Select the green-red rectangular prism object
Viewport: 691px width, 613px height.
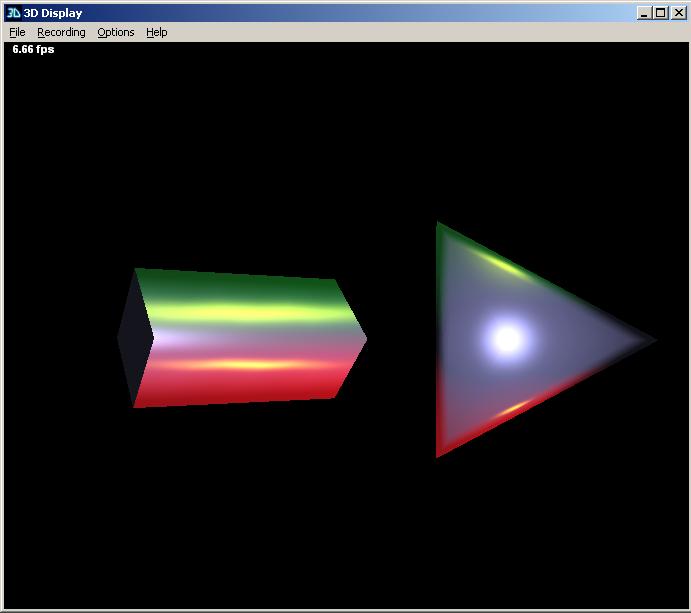coord(241,338)
